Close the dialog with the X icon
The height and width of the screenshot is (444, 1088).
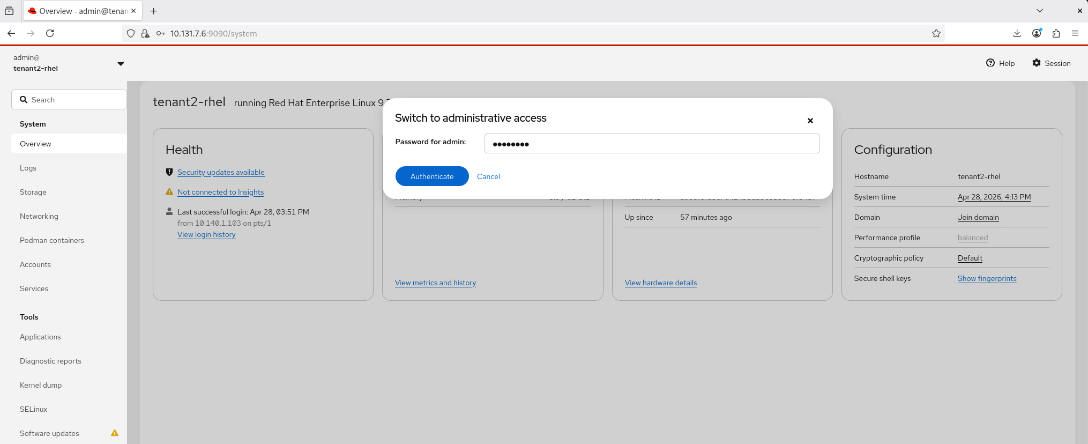(x=810, y=120)
